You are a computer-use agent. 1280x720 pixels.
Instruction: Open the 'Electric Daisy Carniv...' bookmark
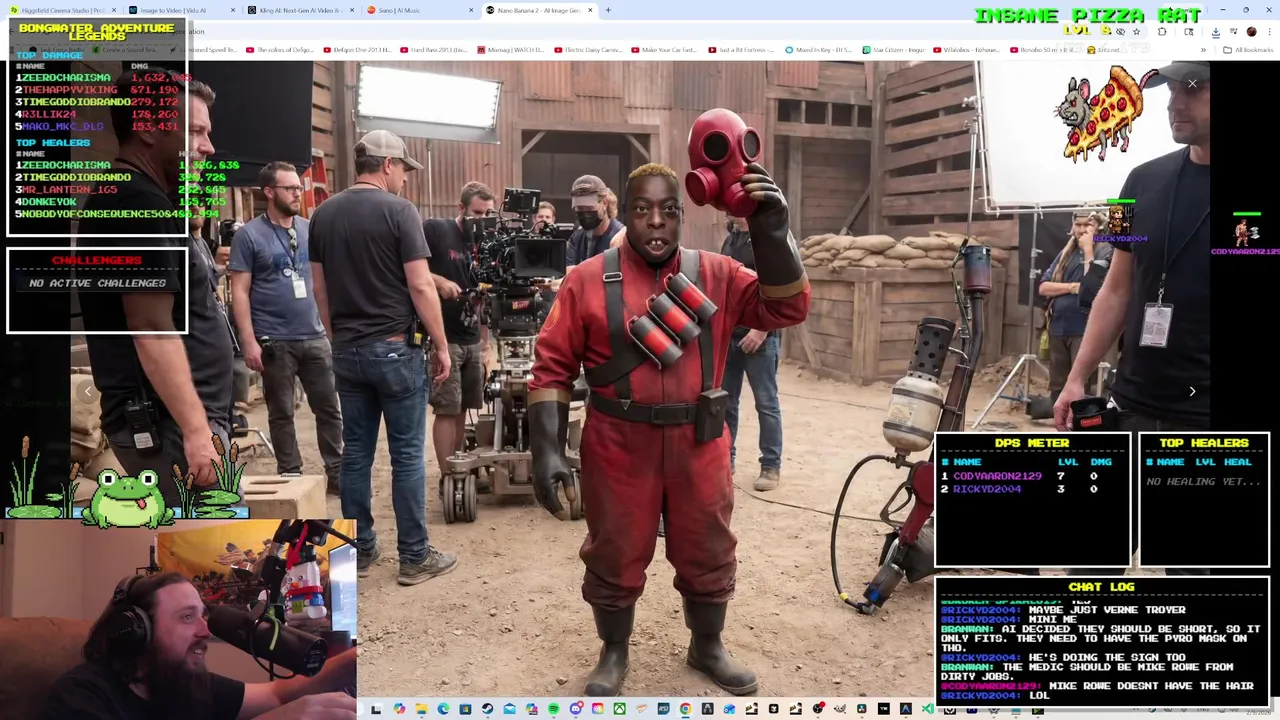coord(587,49)
